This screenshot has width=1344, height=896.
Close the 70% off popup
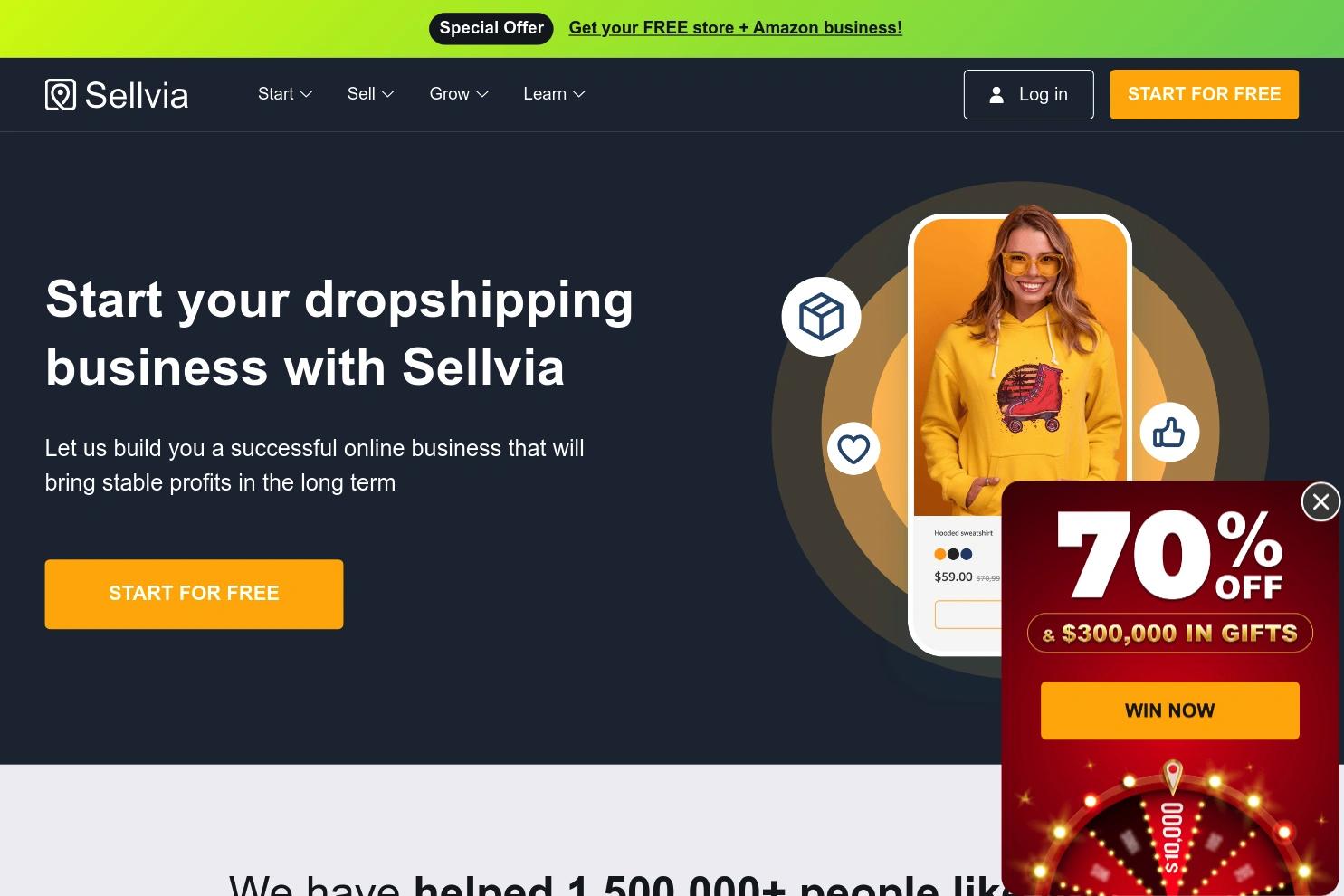1320,501
